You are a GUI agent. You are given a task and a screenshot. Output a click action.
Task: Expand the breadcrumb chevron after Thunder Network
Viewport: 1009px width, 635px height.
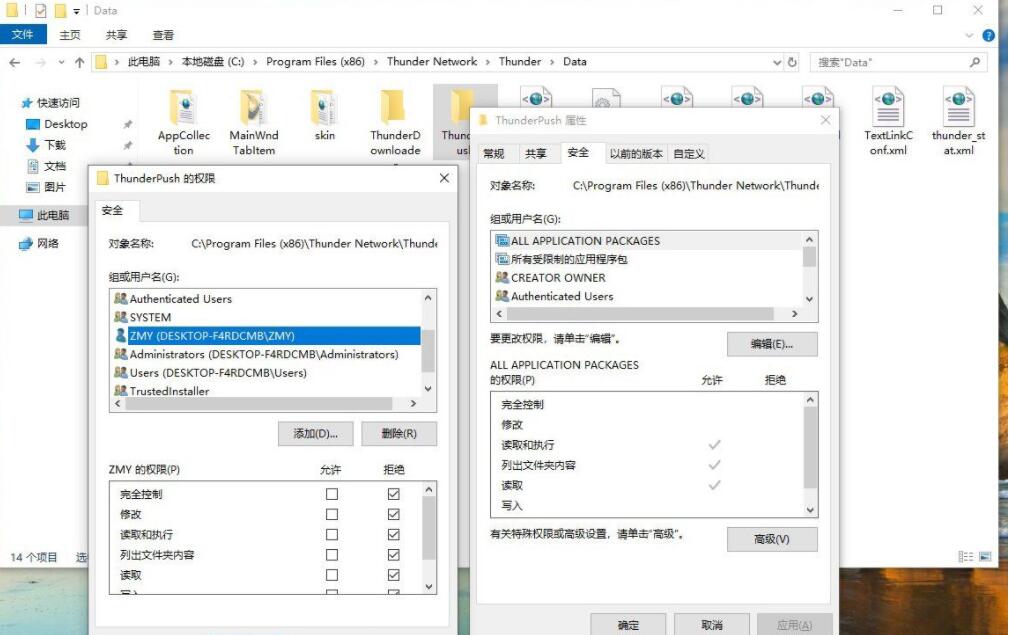tap(488, 62)
